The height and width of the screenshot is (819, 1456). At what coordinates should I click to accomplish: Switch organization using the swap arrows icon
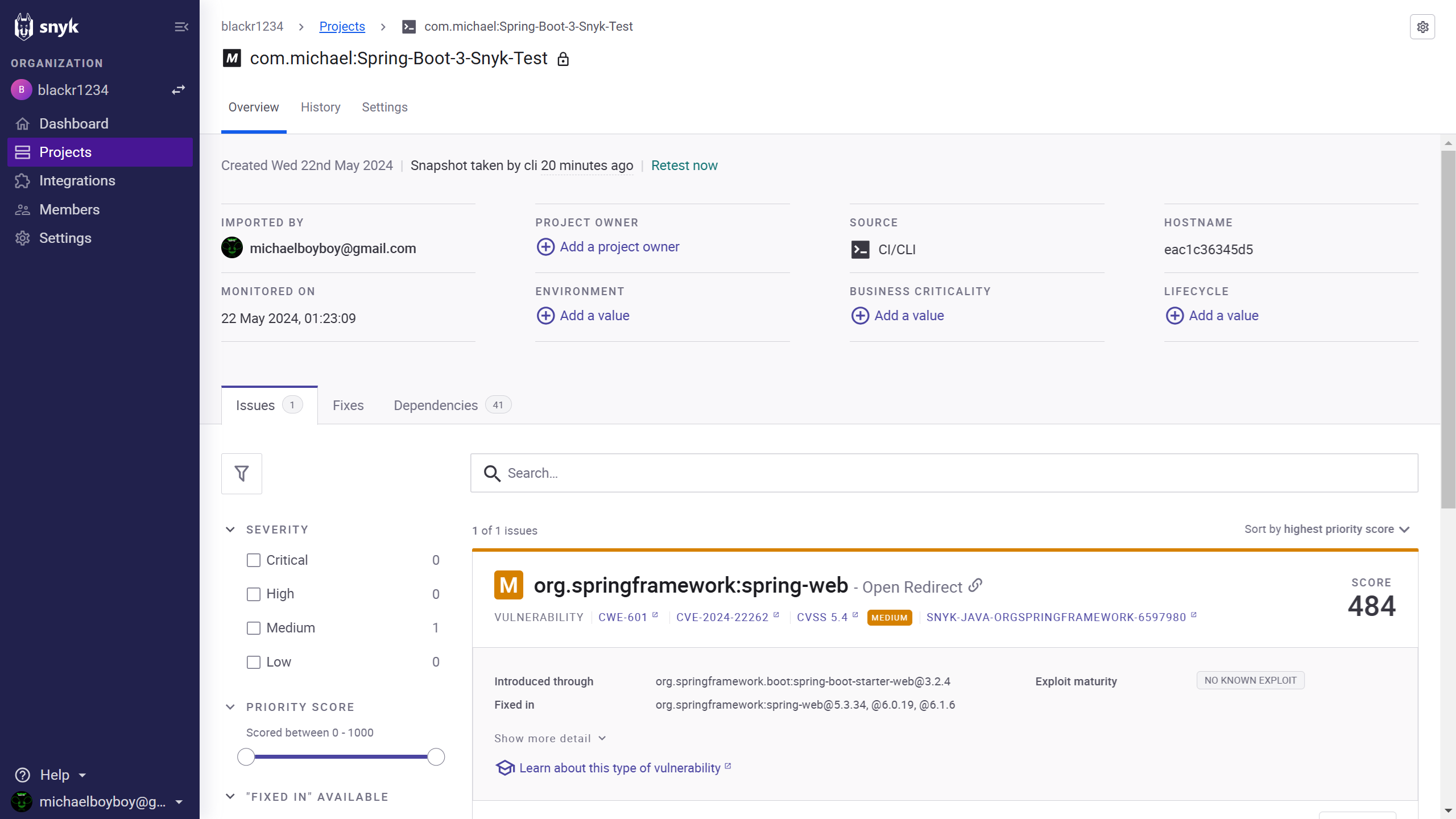179,90
